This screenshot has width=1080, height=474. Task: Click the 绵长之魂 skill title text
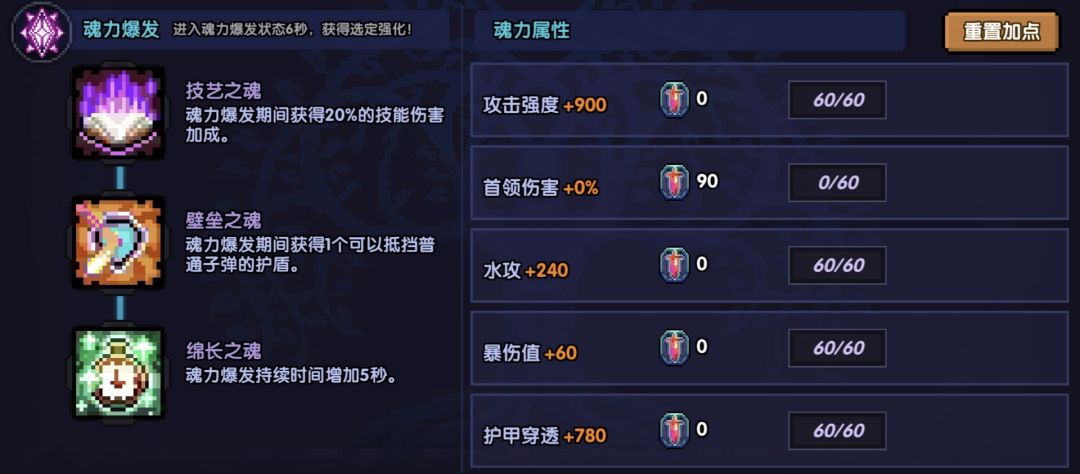pyautogui.click(x=223, y=351)
